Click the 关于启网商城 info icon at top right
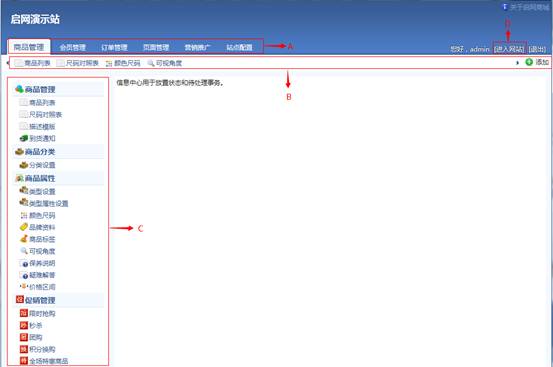553x367 pixels. tap(505, 7)
